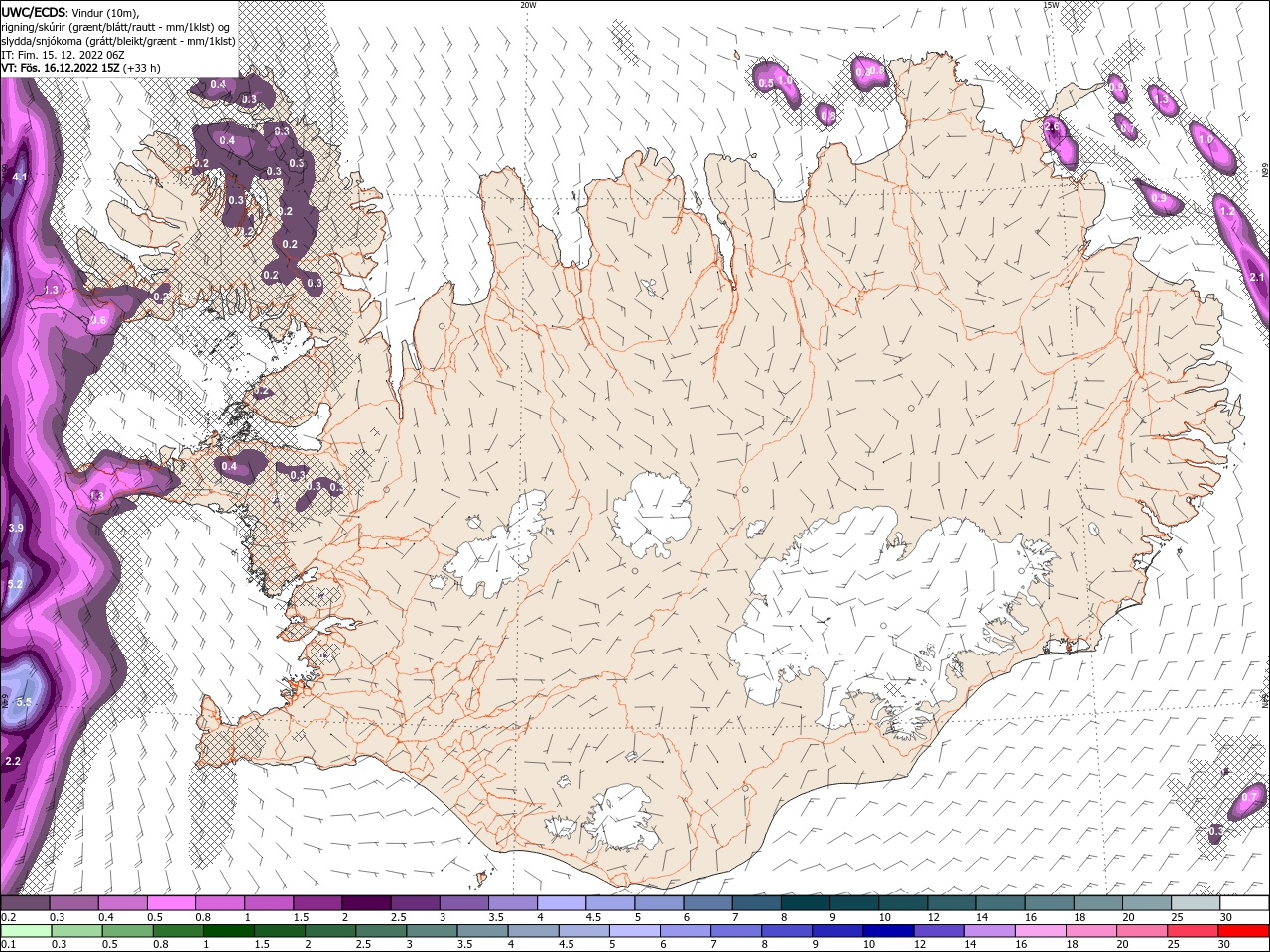Click the 0.7 value in the southeast corner

pyautogui.click(x=1249, y=797)
